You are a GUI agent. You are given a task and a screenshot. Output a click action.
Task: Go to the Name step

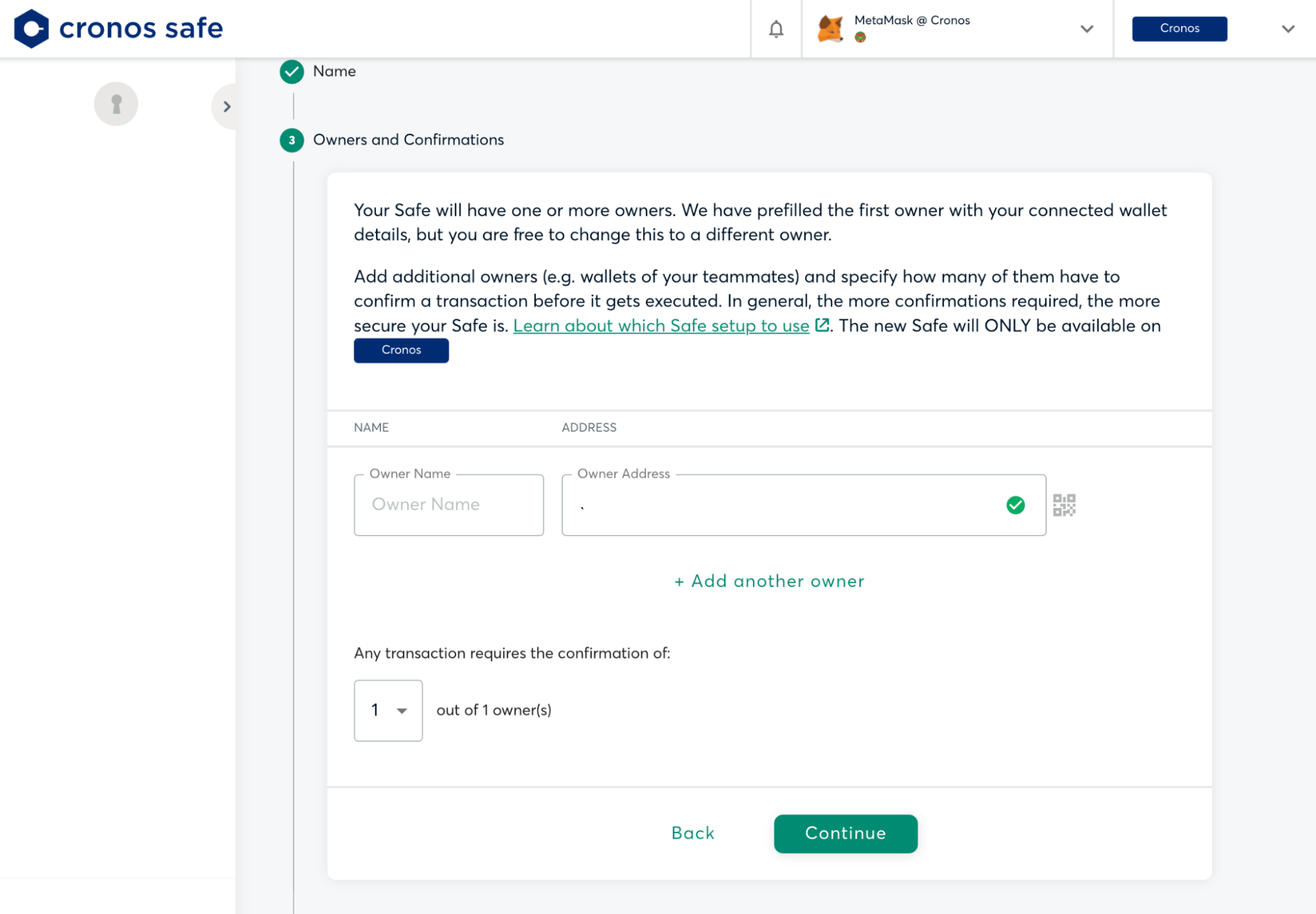tap(334, 72)
